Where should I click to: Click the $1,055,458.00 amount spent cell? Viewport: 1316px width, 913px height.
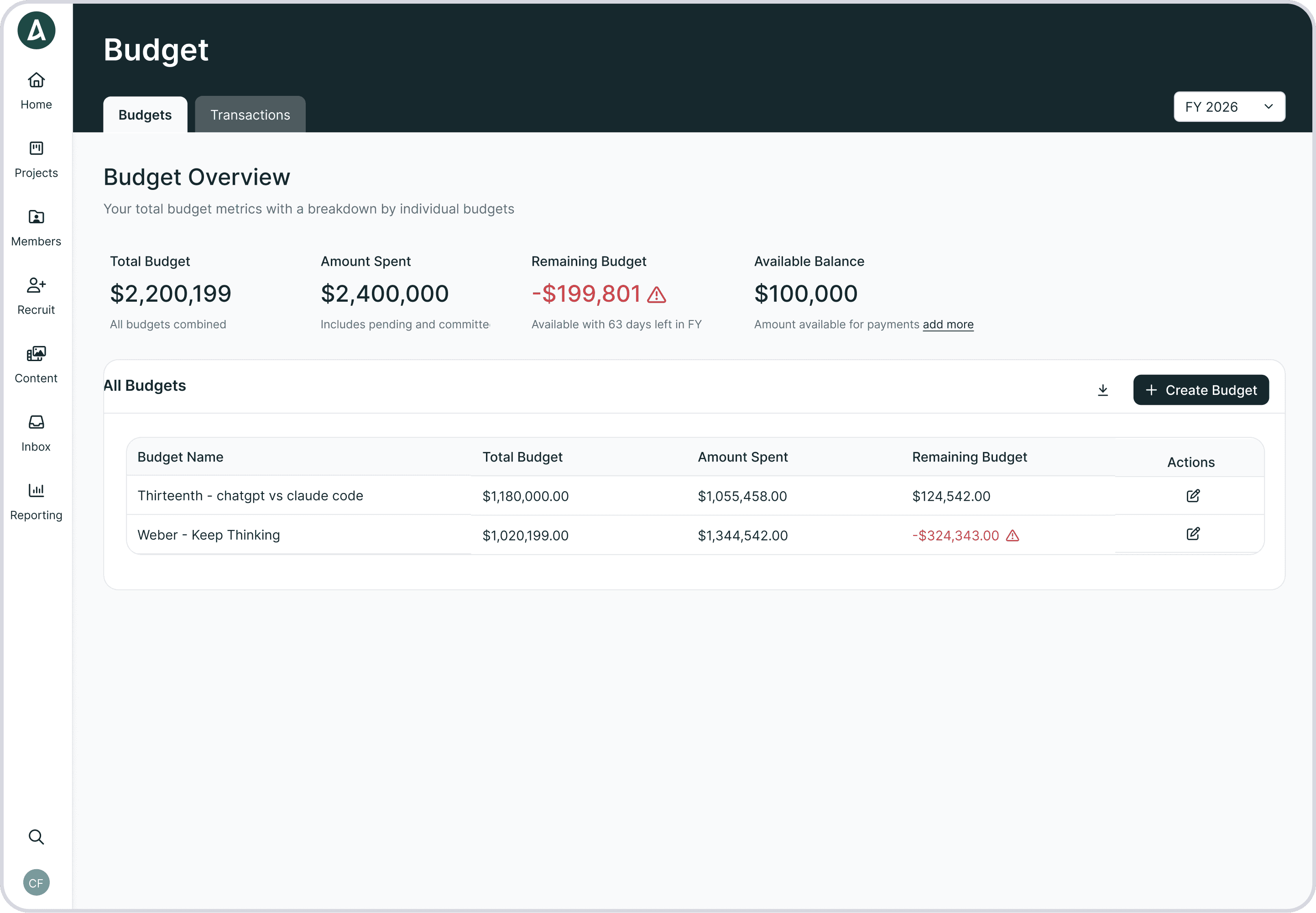tap(742, 496)
